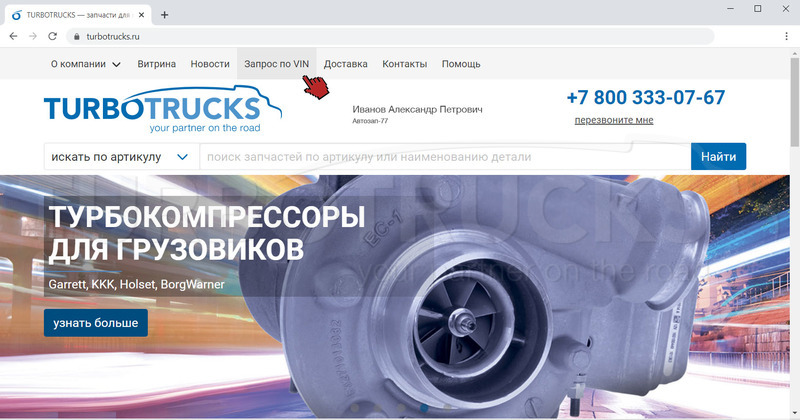Click the scrollbar down arrow
Viewport: 800px width, 420px height.
[795, 413]
